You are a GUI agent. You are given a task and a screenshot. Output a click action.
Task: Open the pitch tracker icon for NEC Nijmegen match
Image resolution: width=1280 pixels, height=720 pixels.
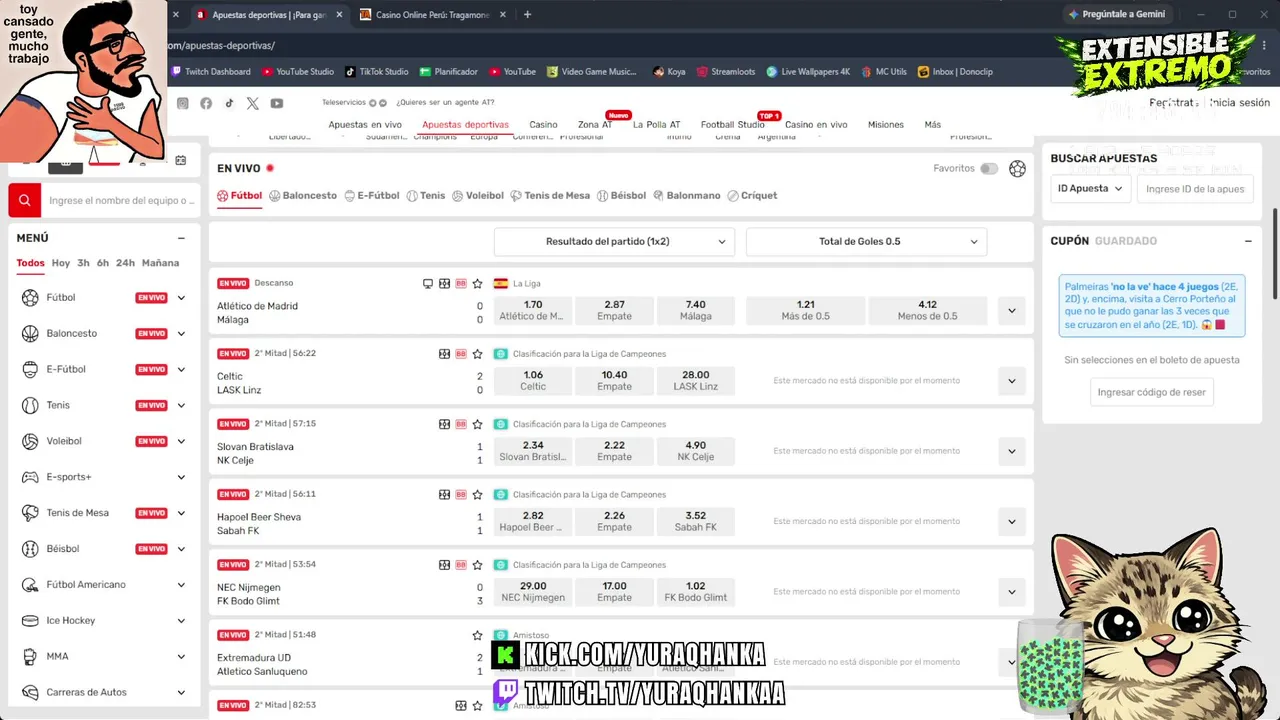tap(445, 565)
